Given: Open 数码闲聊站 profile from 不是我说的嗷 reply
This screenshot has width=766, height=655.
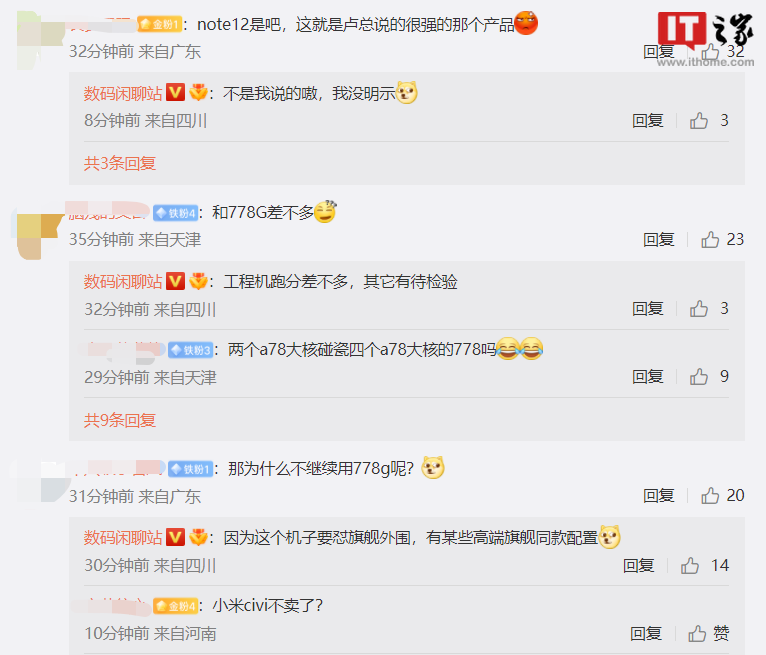Looking at the screenshot, I should pyautogui.click(x=123, y=93).
